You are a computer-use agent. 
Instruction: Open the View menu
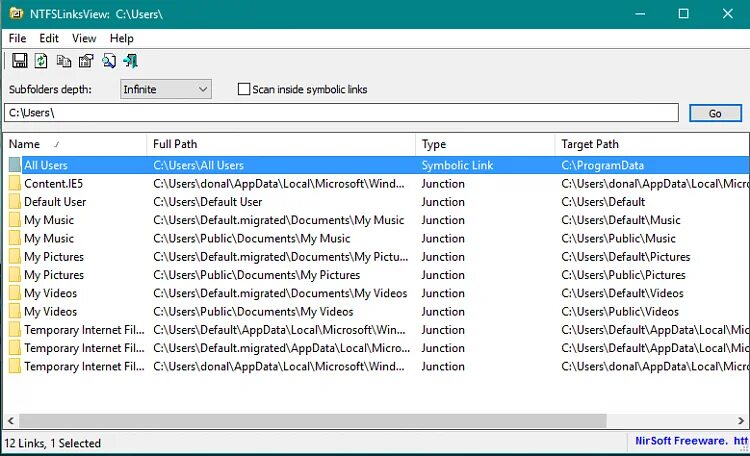[84, 38]
